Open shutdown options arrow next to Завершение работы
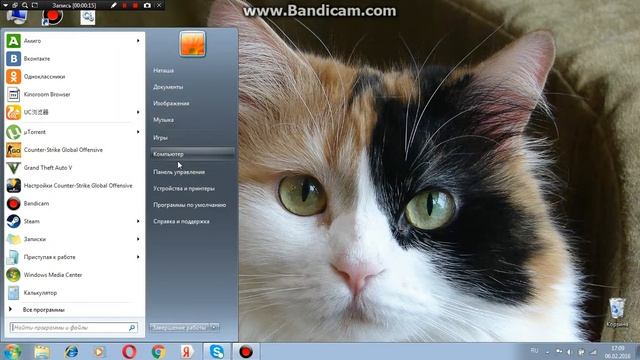Viewport: 640px width, 360px height. point(214,327)
